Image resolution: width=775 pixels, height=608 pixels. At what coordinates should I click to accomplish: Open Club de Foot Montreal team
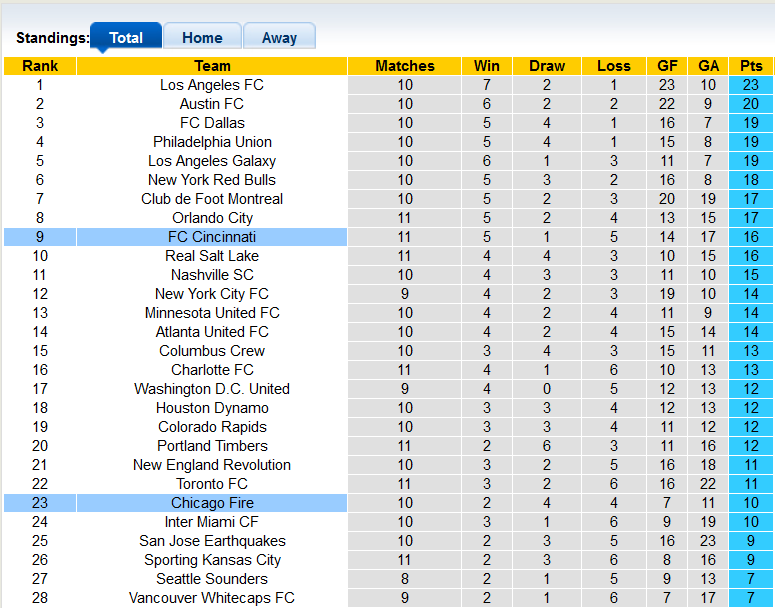[212, 199]
